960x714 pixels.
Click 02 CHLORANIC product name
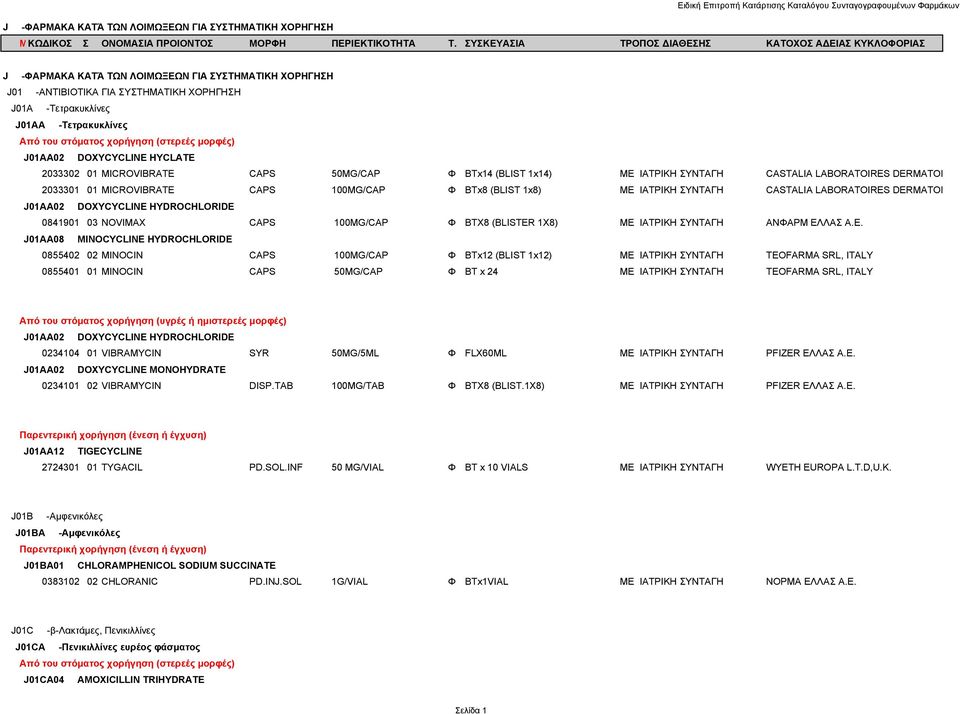122,582
